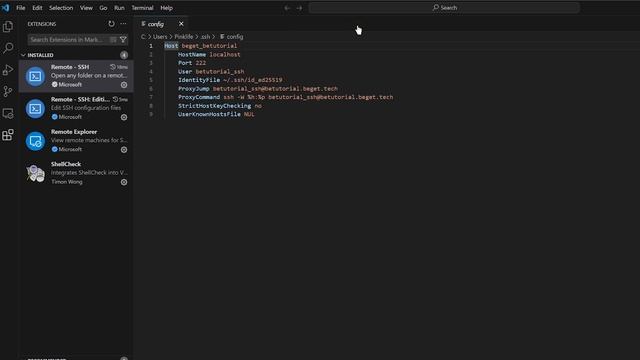Open Remote Explorer extension title
Screen dimensions: 640x360
(74, 132)
